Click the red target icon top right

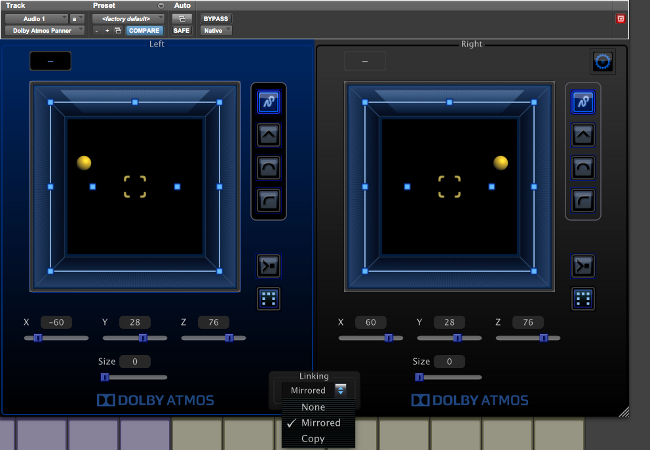(621, 19)
